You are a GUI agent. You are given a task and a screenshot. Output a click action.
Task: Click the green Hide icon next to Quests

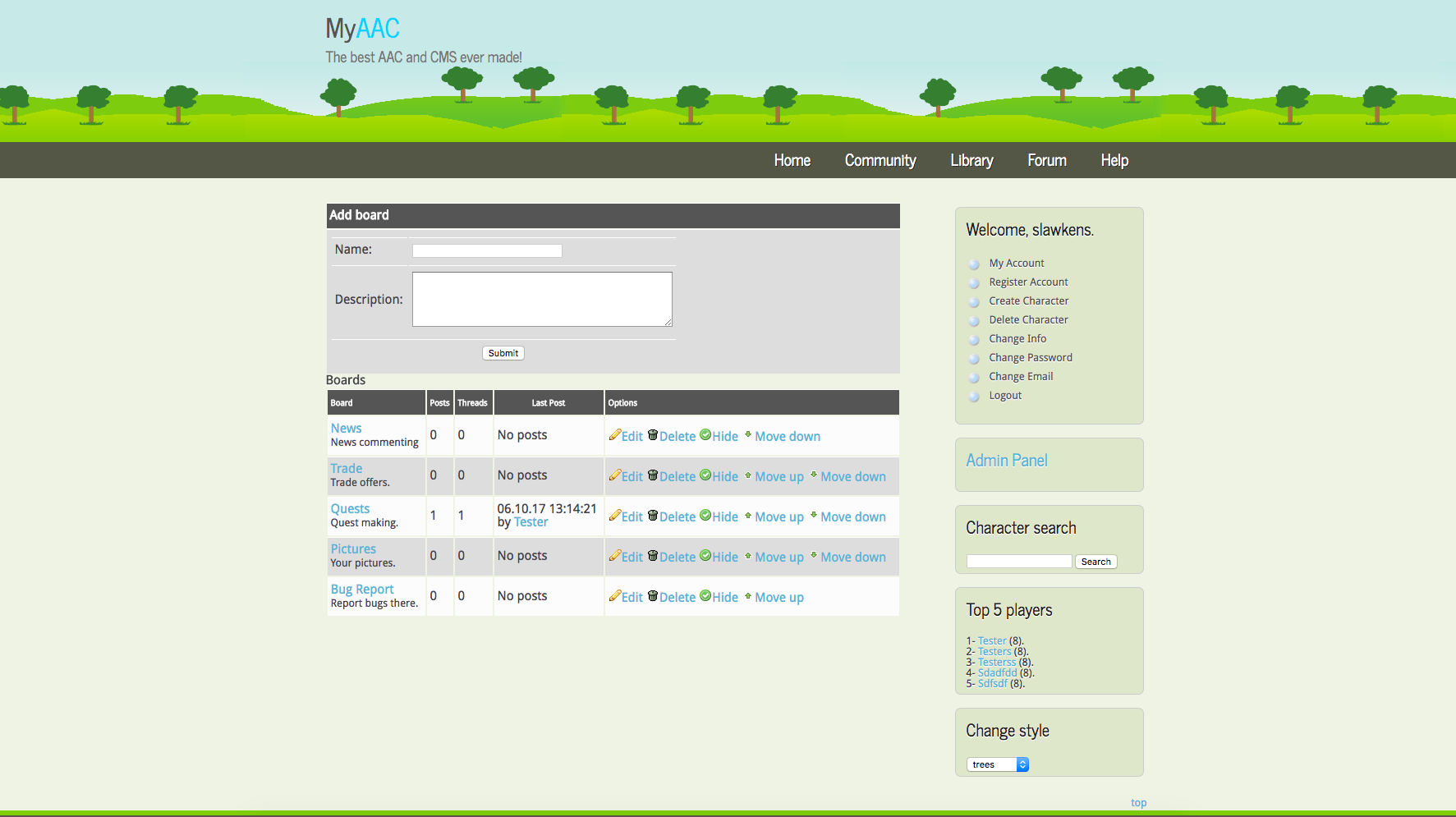[x=706, y=516]
